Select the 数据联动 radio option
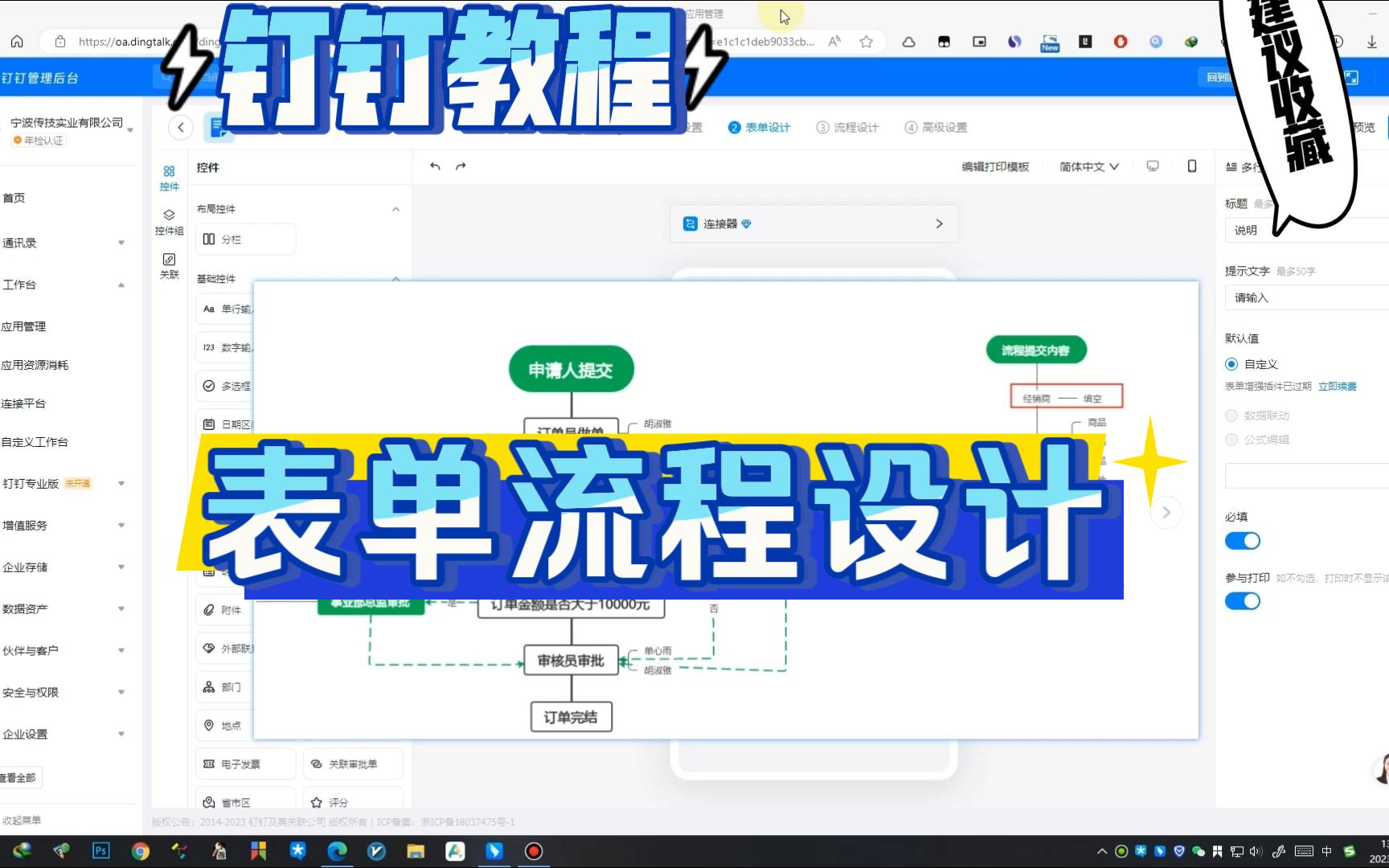 (x=1231, y=416)
